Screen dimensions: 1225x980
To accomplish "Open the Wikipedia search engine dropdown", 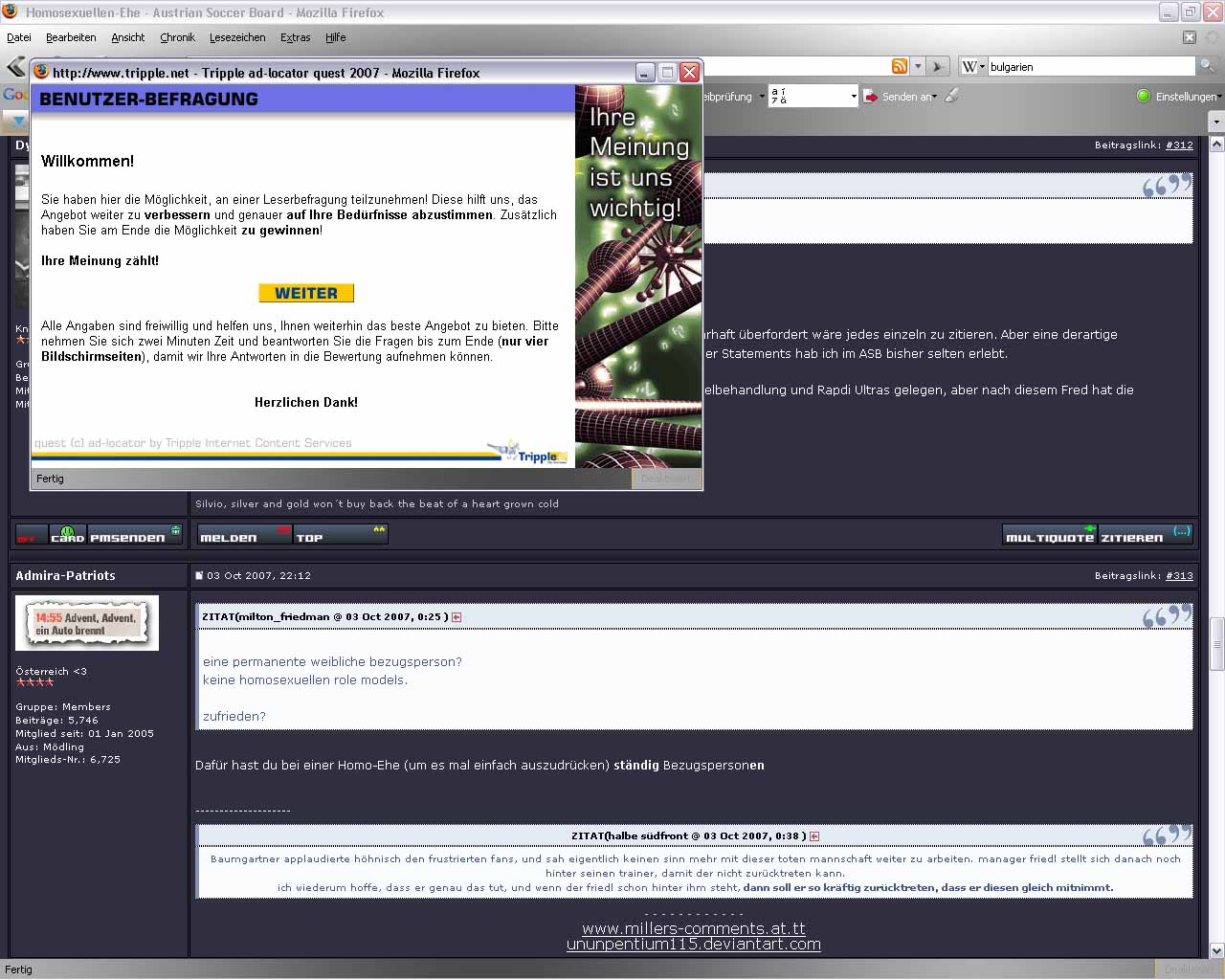I will pos(971,66).
